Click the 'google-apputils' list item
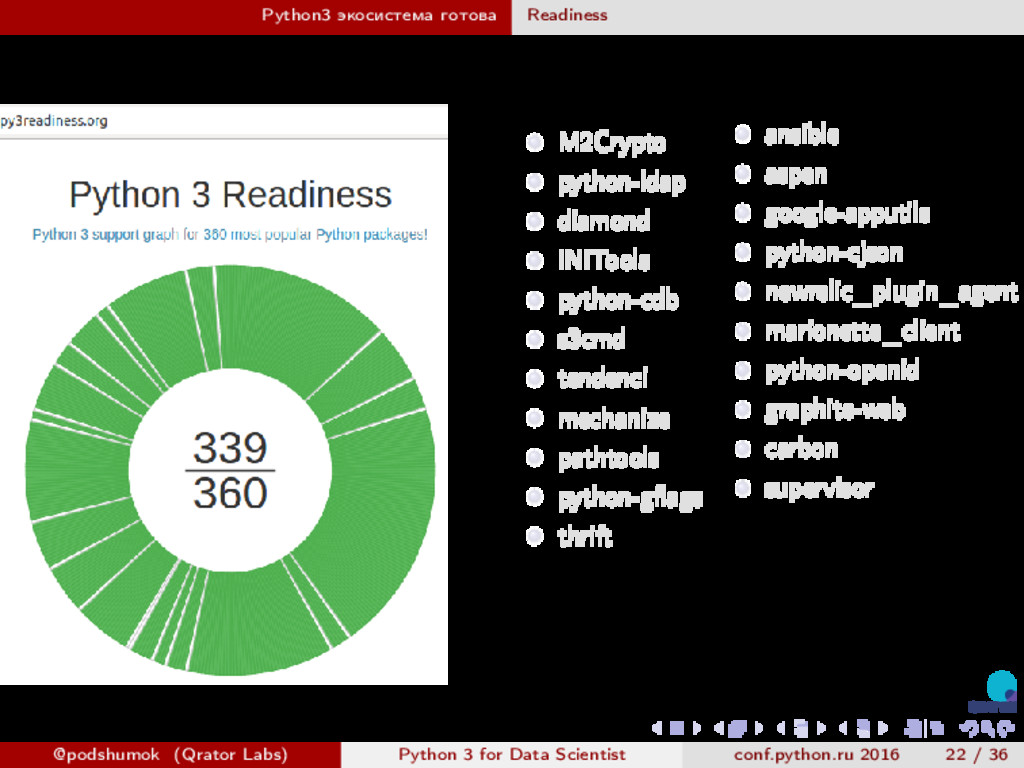The height and width of the screenshot is (768, 1024). click(x=847, y=214)
